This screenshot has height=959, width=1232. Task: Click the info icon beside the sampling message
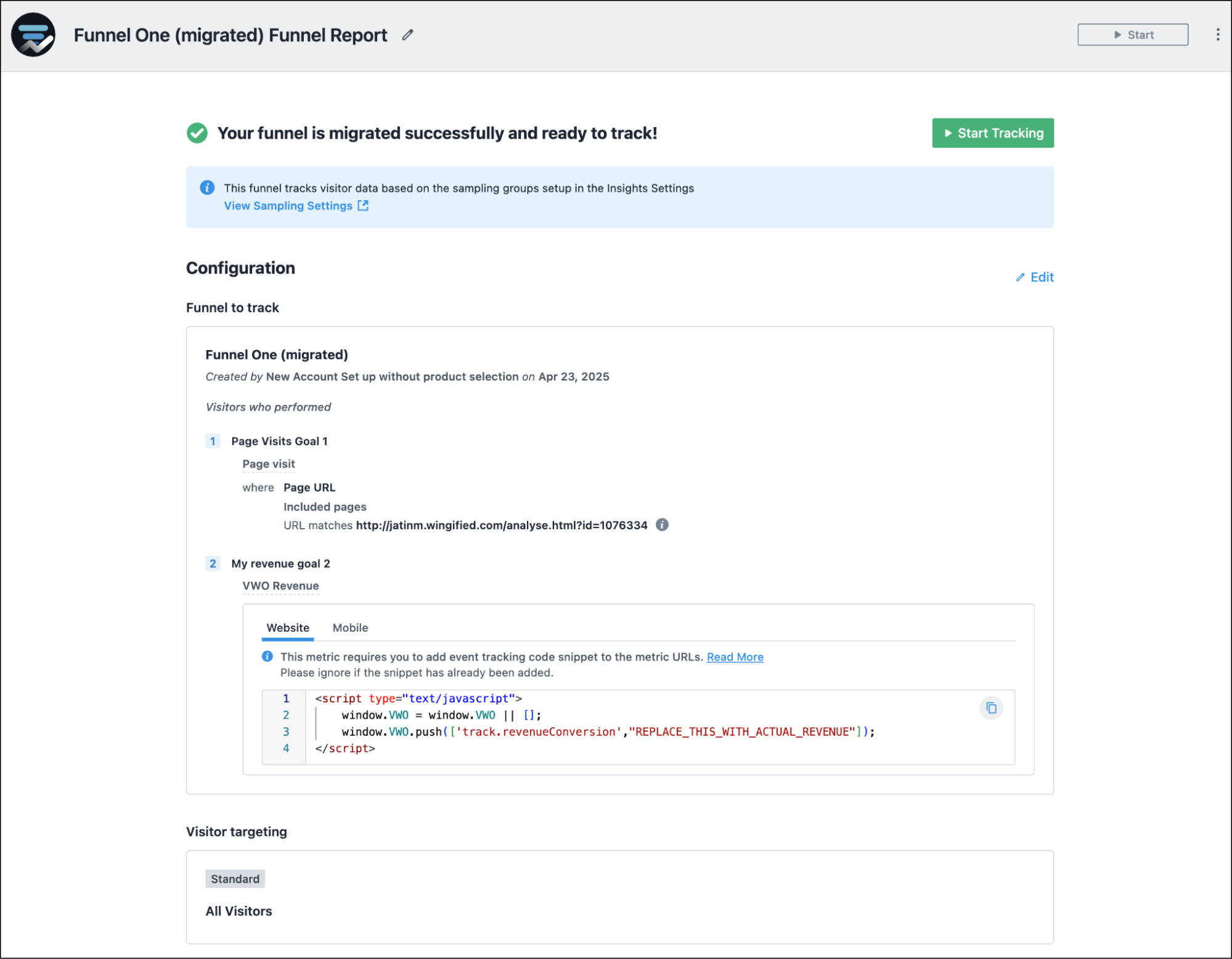coord(207,187)
